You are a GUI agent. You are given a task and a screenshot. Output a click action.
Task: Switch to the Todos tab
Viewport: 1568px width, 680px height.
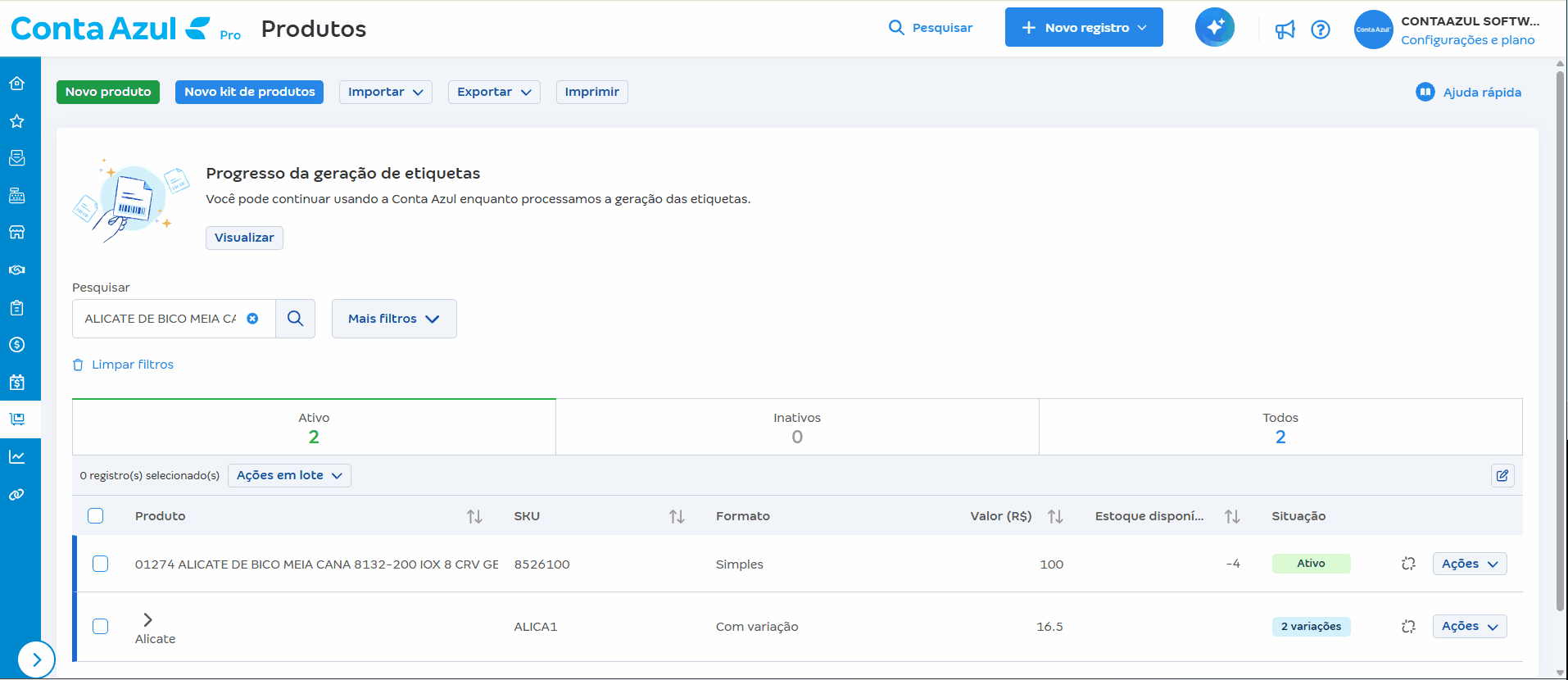1280,427
